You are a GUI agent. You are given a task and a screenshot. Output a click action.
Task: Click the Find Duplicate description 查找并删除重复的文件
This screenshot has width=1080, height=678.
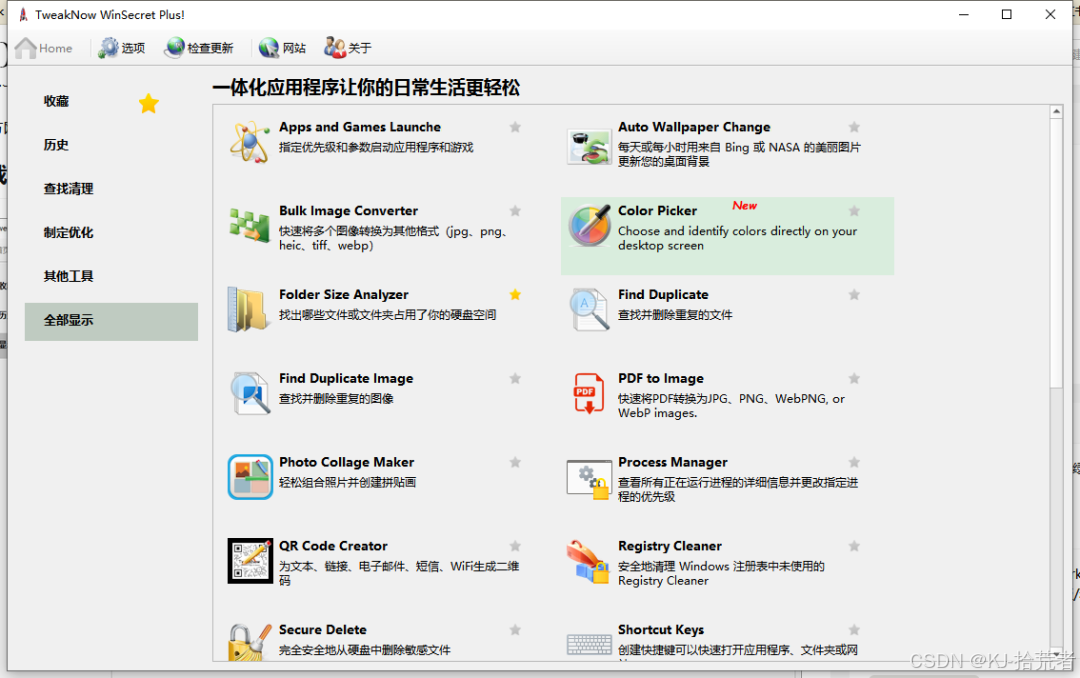pyautogui.click(x=675, y=315)
